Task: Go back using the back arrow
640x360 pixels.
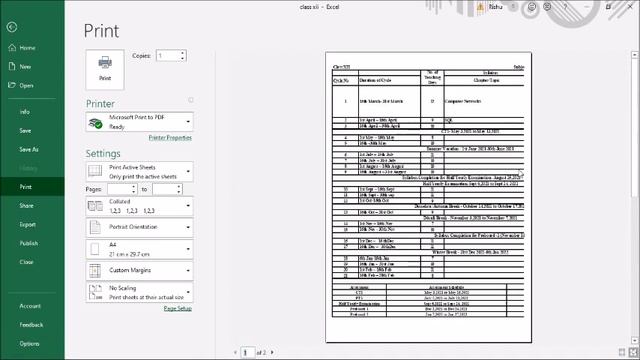Action: click(12, 27)
